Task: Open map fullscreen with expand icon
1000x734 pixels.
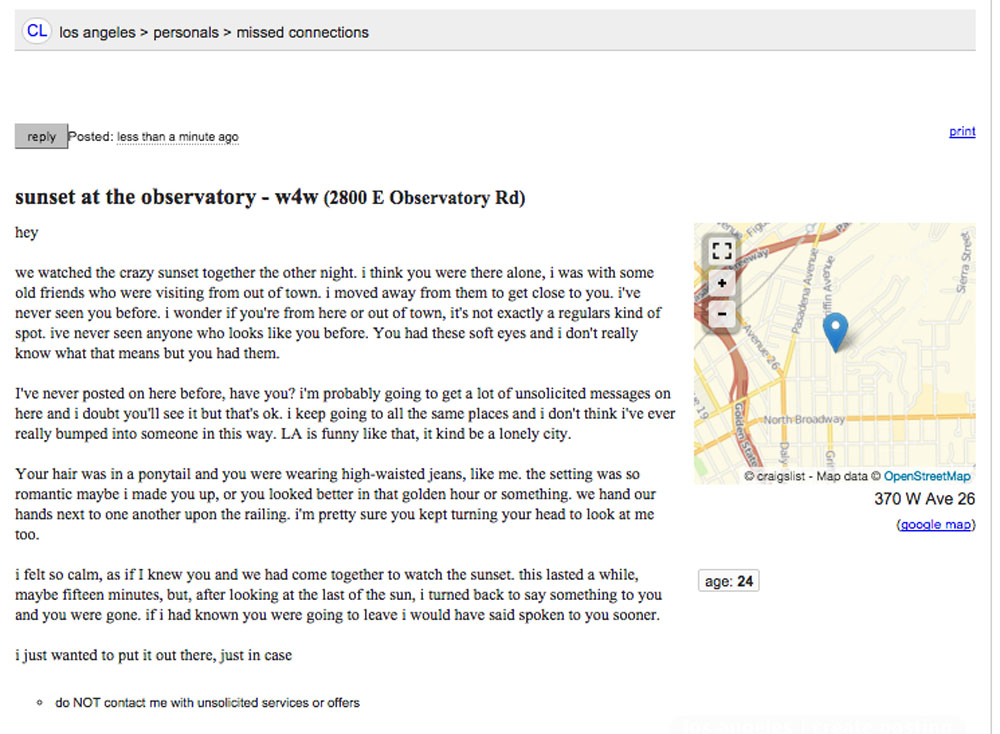Action: [x=721, y=251]
